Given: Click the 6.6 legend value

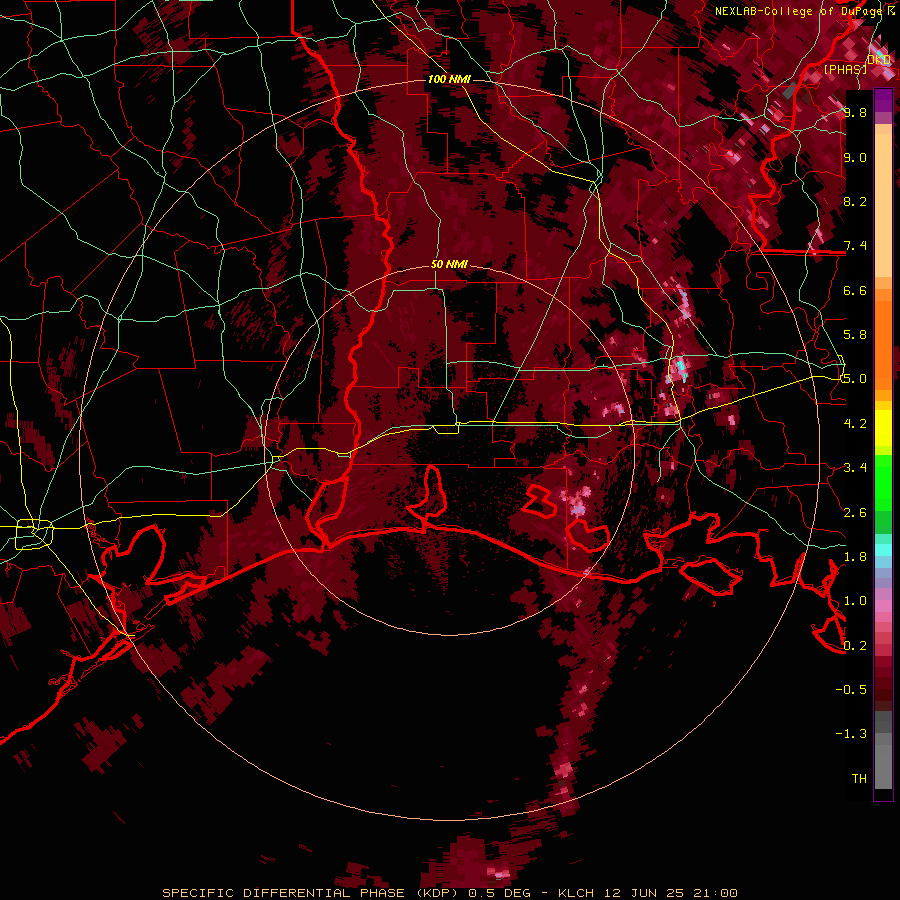Looking at the screenshot, I should (855, 290).
